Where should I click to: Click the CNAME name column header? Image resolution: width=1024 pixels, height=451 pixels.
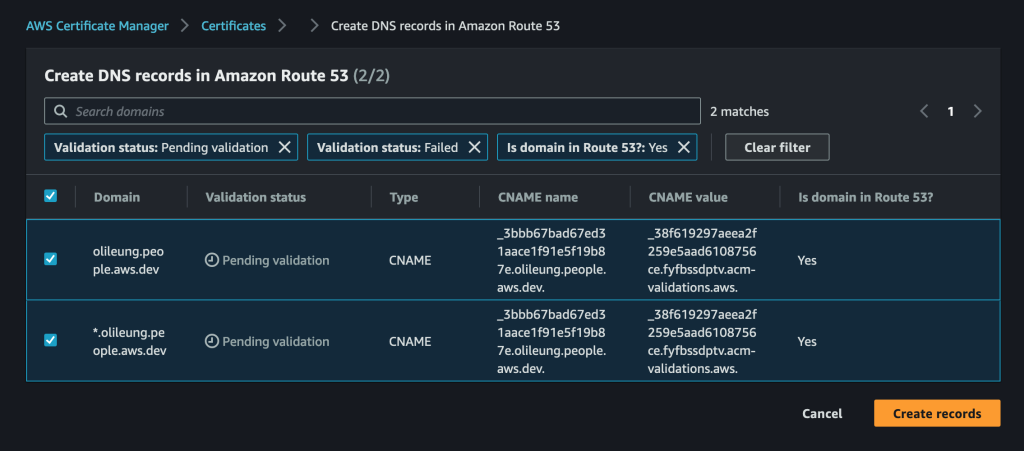tap(537, 197)
